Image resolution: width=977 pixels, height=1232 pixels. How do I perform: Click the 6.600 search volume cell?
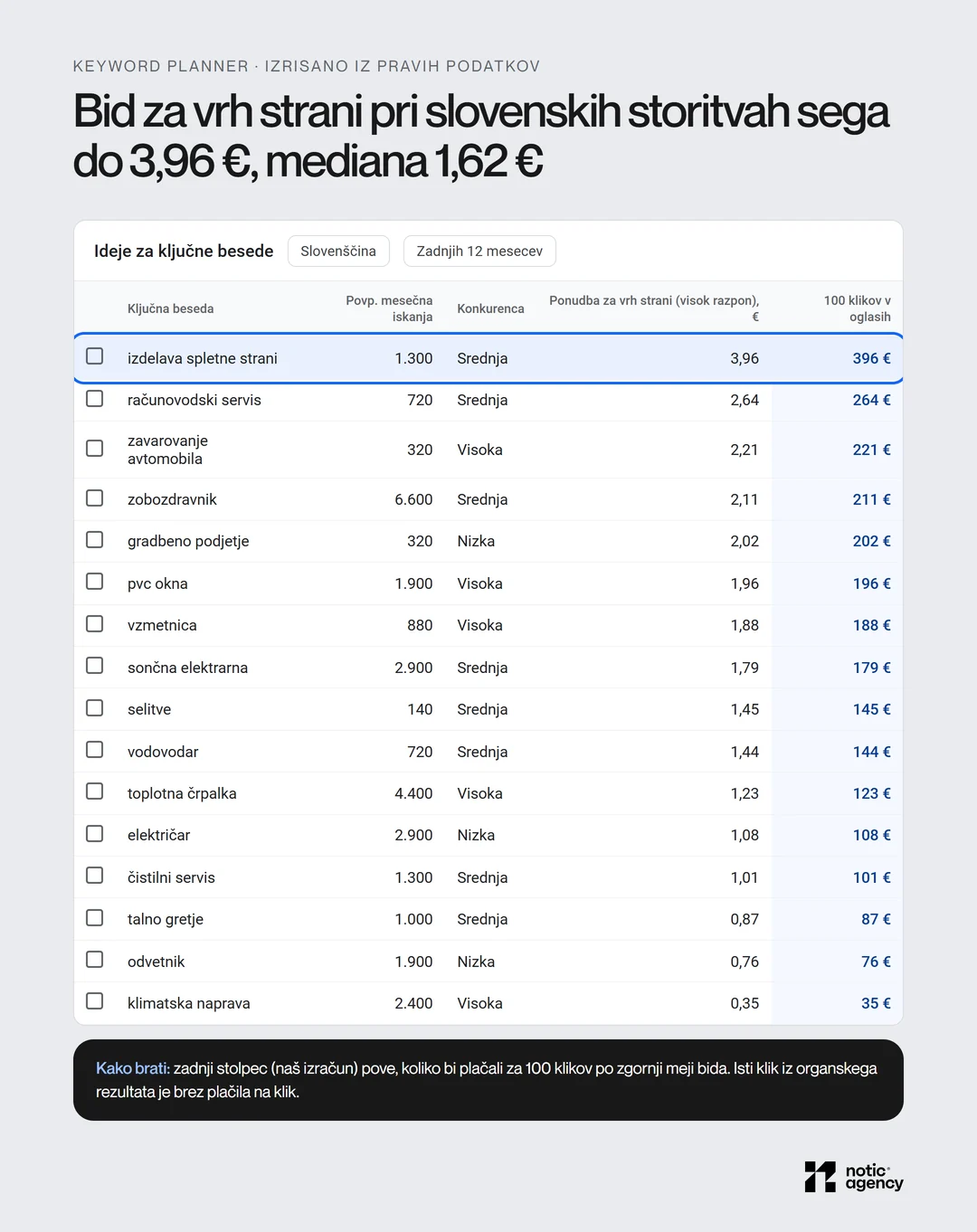click(413, 499)
